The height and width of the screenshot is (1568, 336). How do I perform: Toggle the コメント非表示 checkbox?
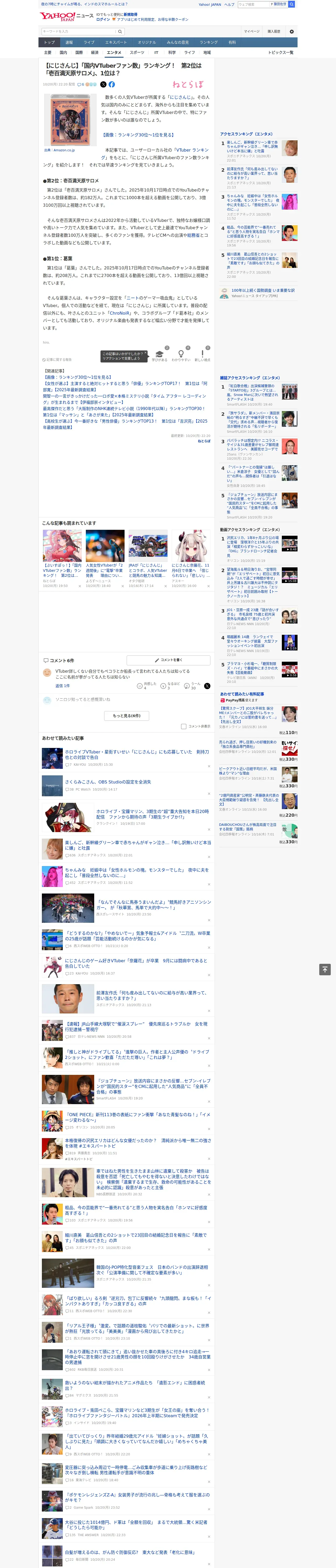(183, 726)
